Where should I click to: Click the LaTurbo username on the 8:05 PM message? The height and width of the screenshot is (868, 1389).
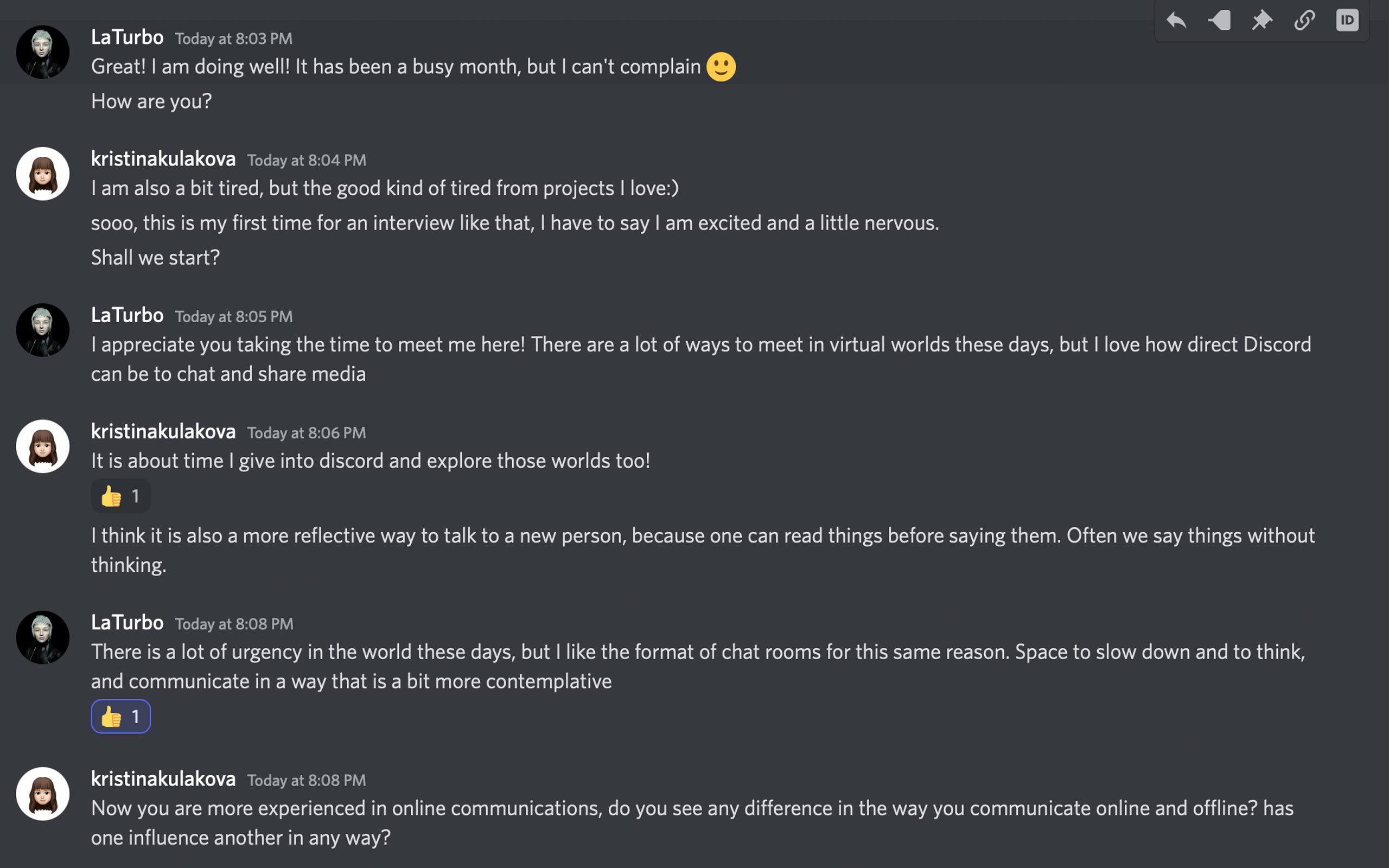tap(127, 315)
